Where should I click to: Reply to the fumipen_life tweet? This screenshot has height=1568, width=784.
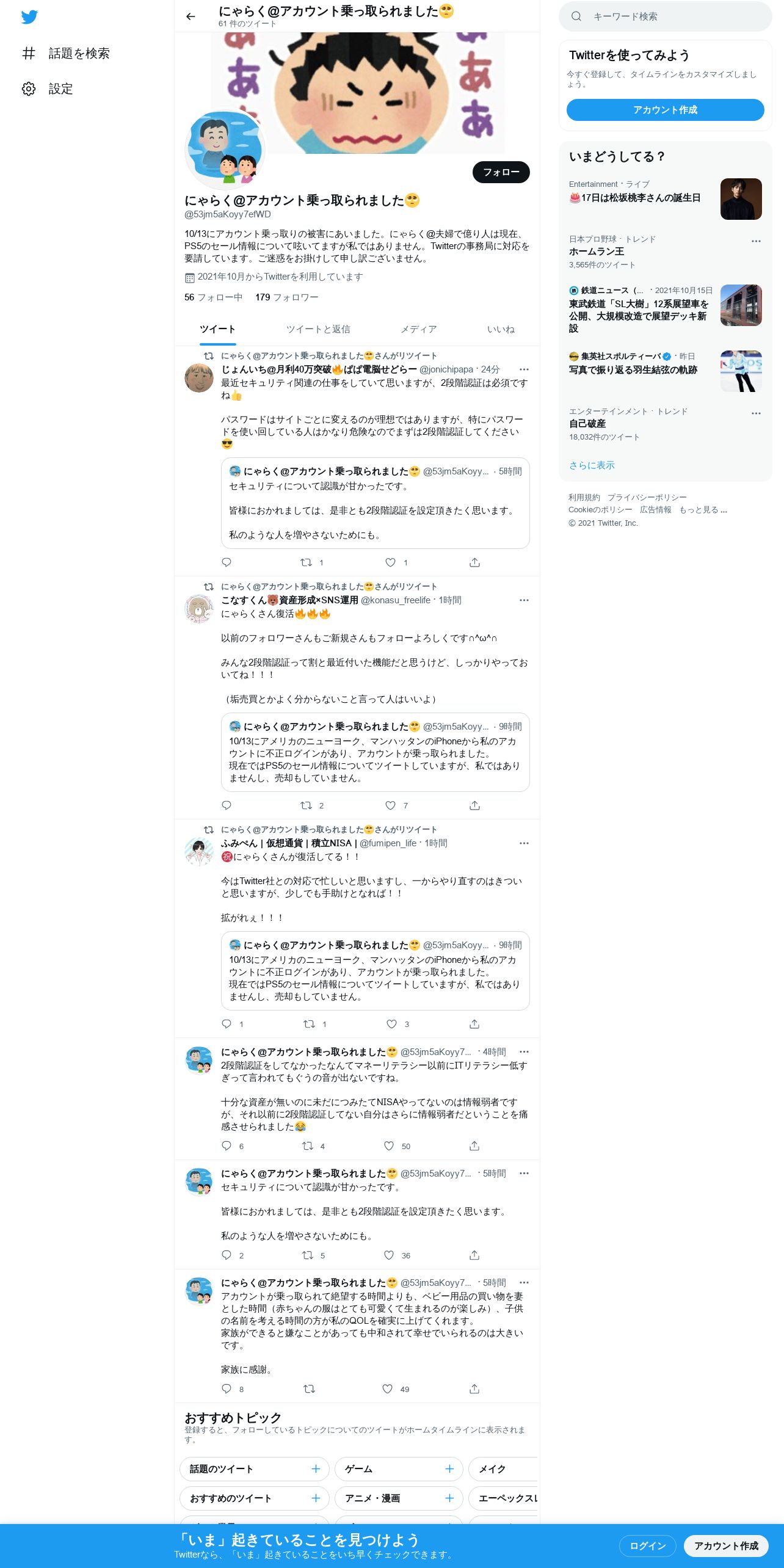(227, 1024)
